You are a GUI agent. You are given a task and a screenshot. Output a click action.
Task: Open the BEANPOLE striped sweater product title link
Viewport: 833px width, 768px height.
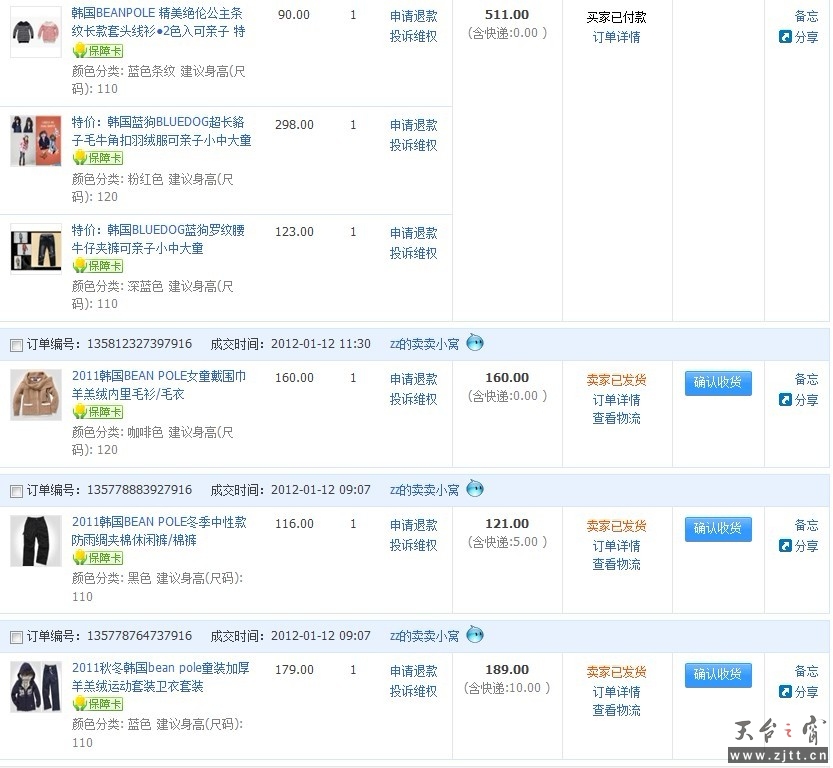click(x=158, y=22)
